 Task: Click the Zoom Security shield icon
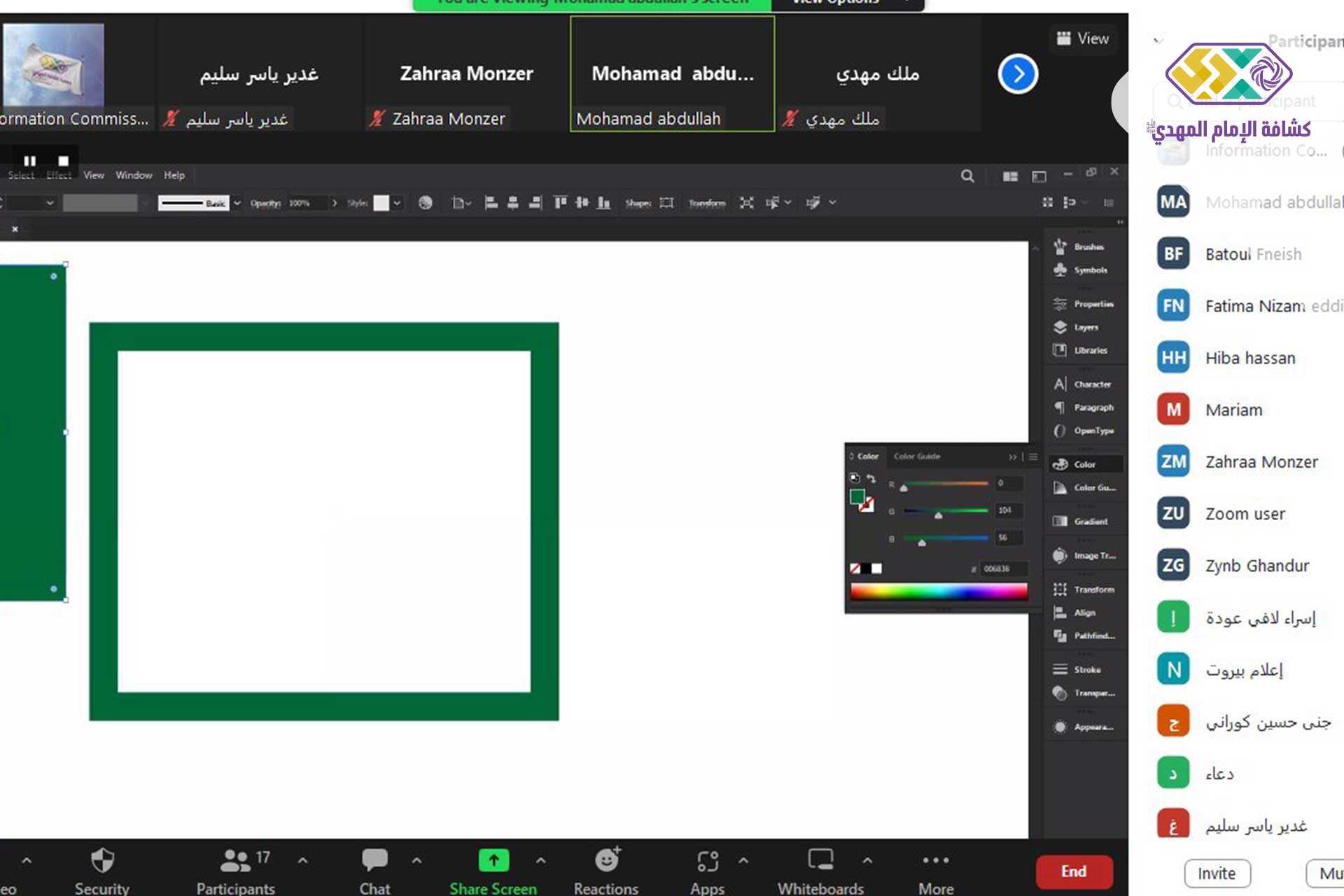(102, 861)
